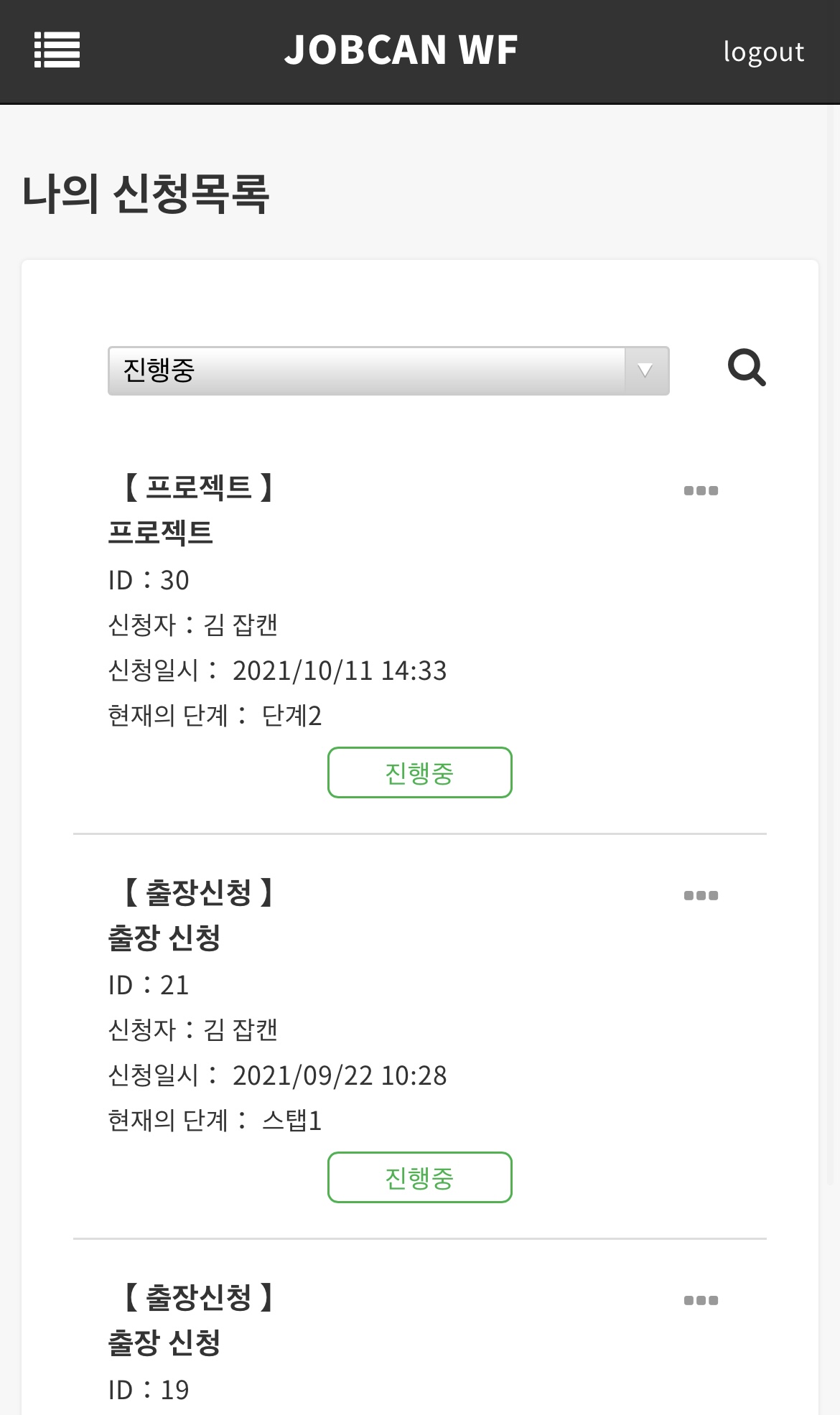Viewport: 840px width, 1415px height.
Task: Click the 나의 신청목록 page heading
Action: (x=146, y=194)
